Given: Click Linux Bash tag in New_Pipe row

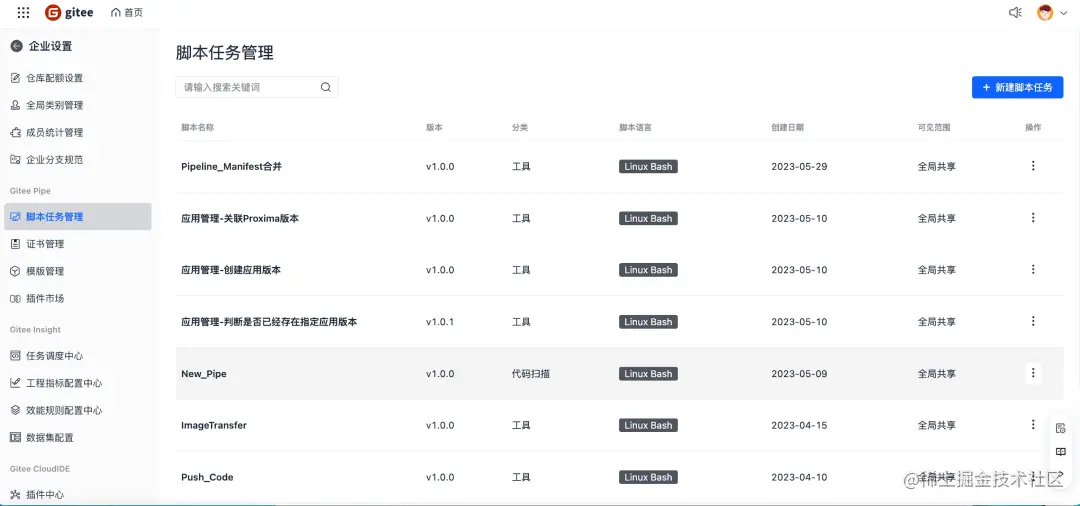Looking at the screenshot, I should 648,374.
